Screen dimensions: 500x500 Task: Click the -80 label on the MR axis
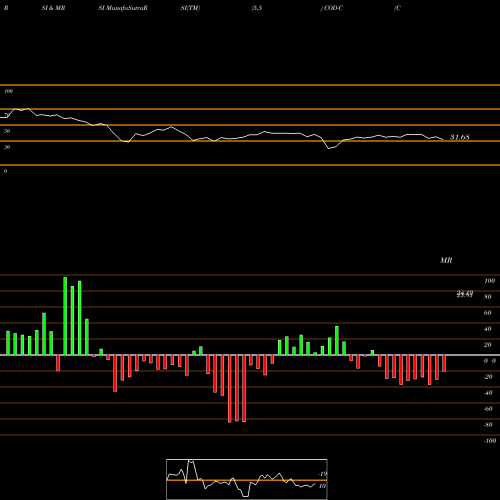(x=488, y=425)
